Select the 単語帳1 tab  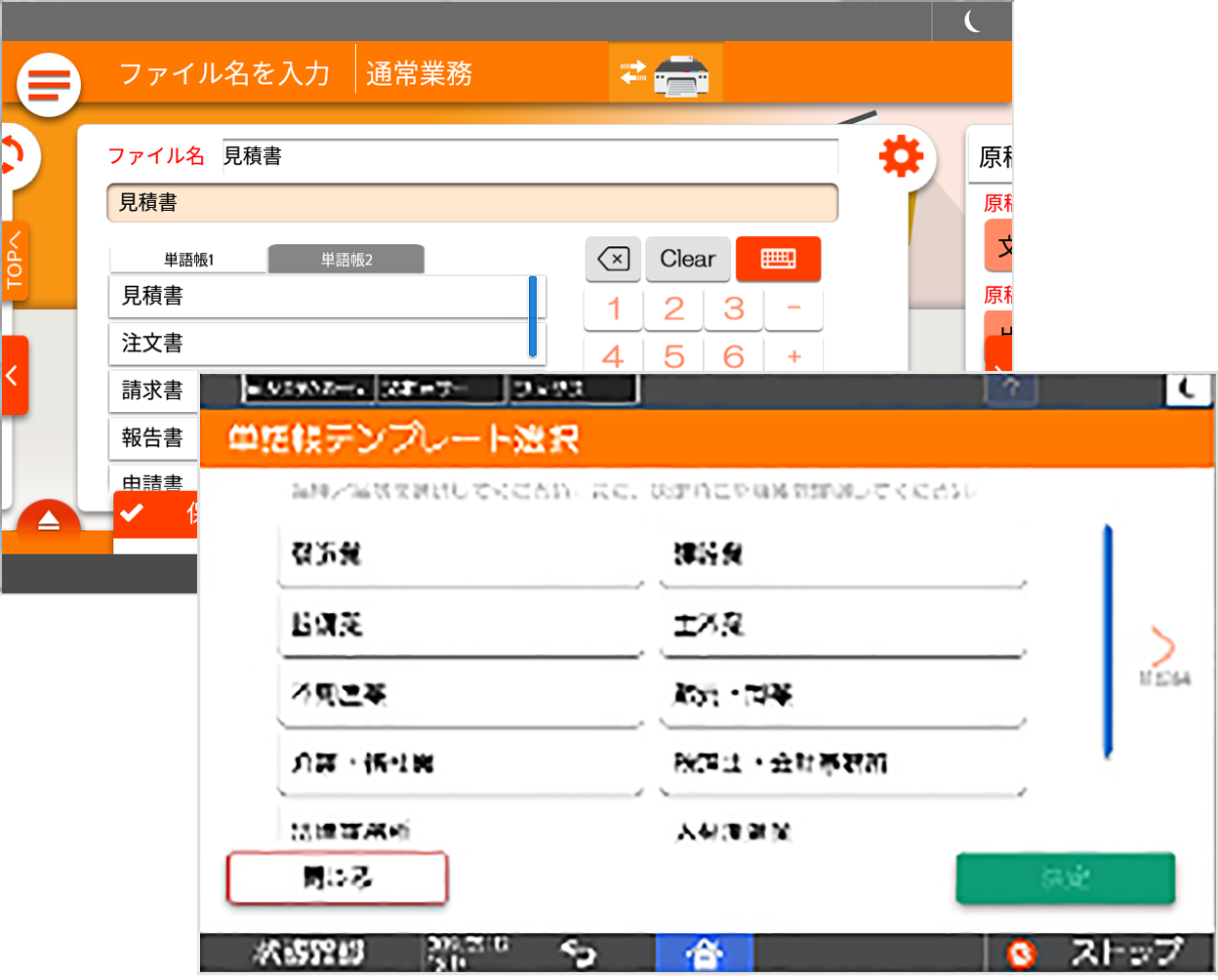pos(188,260)
